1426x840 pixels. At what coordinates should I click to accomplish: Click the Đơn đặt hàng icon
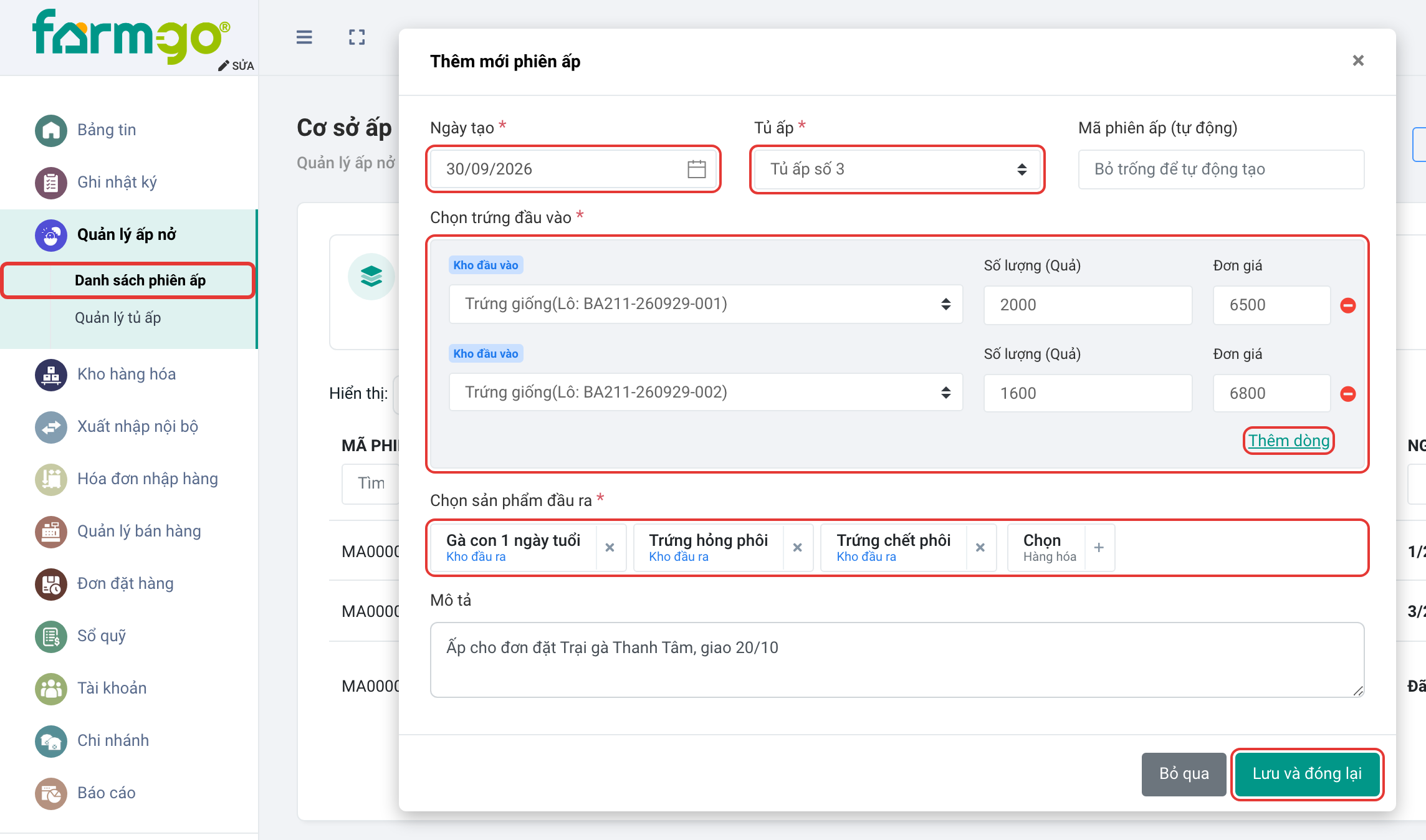click(51, 584)
